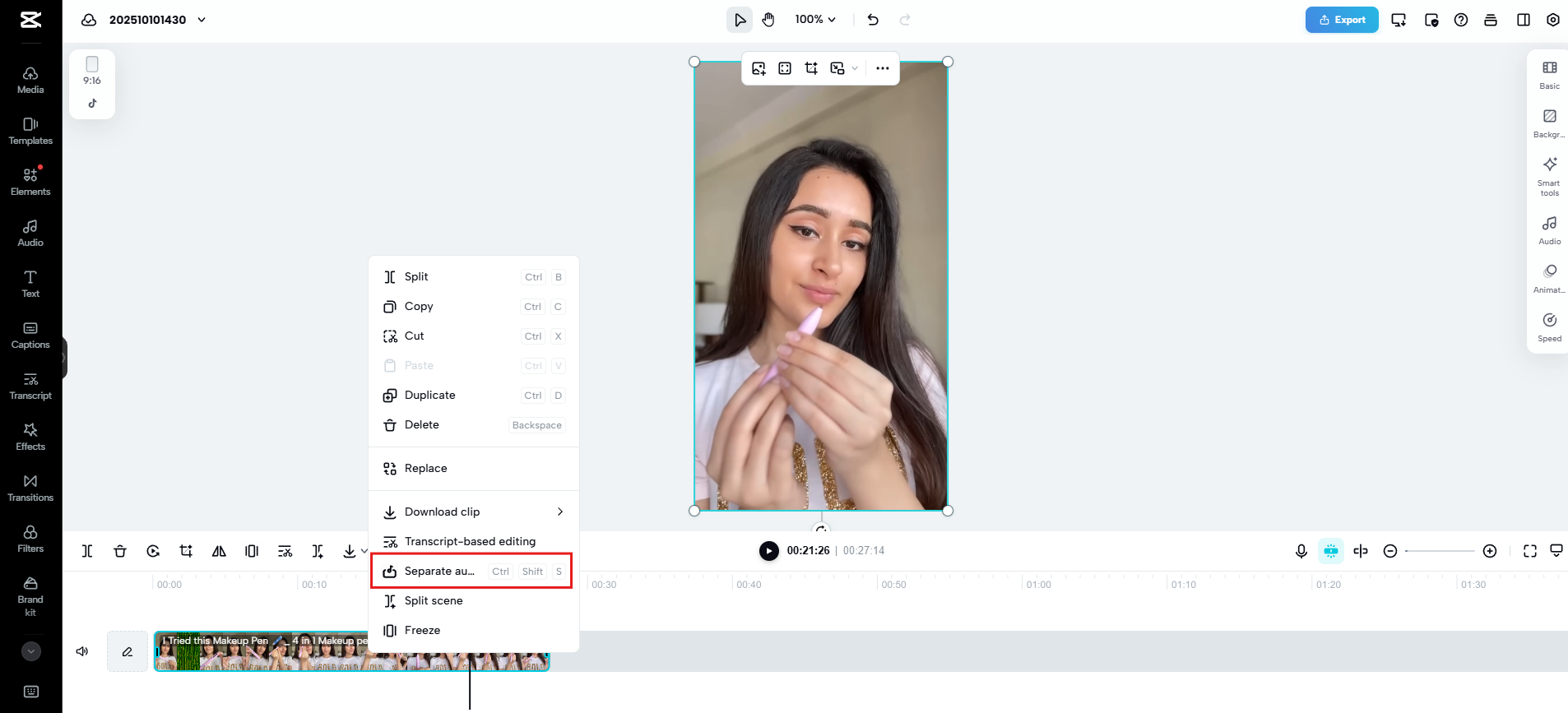Open the Elements panel
Image resolution: width=1568 pixels, height=713 pixels.
(30, 183)
